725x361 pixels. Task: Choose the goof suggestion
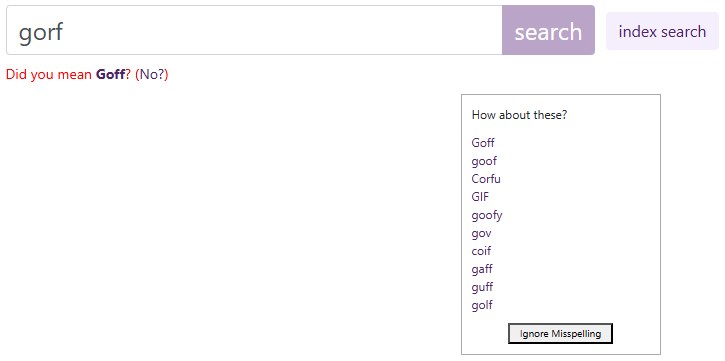(x=484, y=161)
